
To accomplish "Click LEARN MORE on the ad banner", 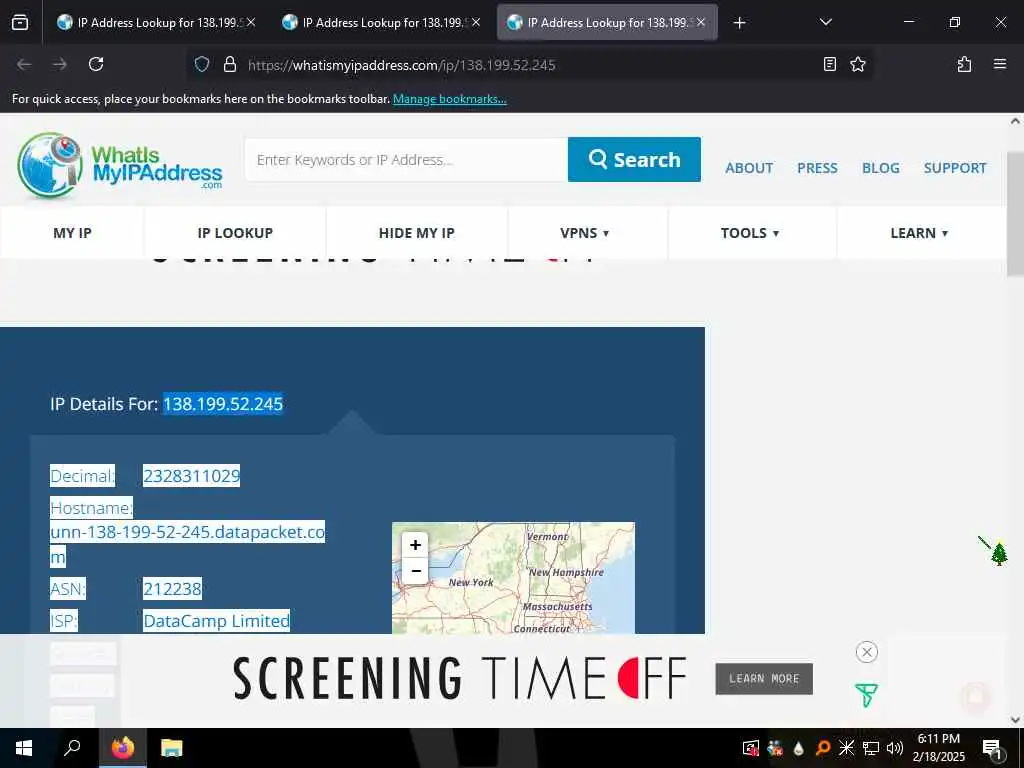I will click(x=764, y=679).
